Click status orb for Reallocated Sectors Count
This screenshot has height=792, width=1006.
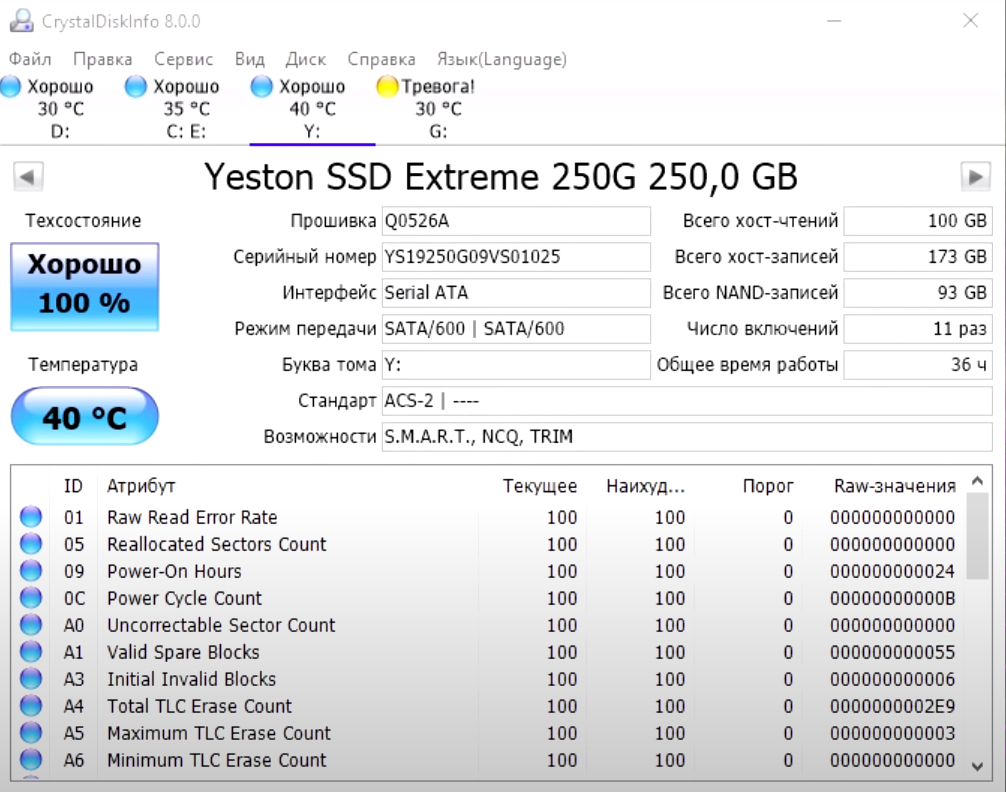[x=31, y=544]
